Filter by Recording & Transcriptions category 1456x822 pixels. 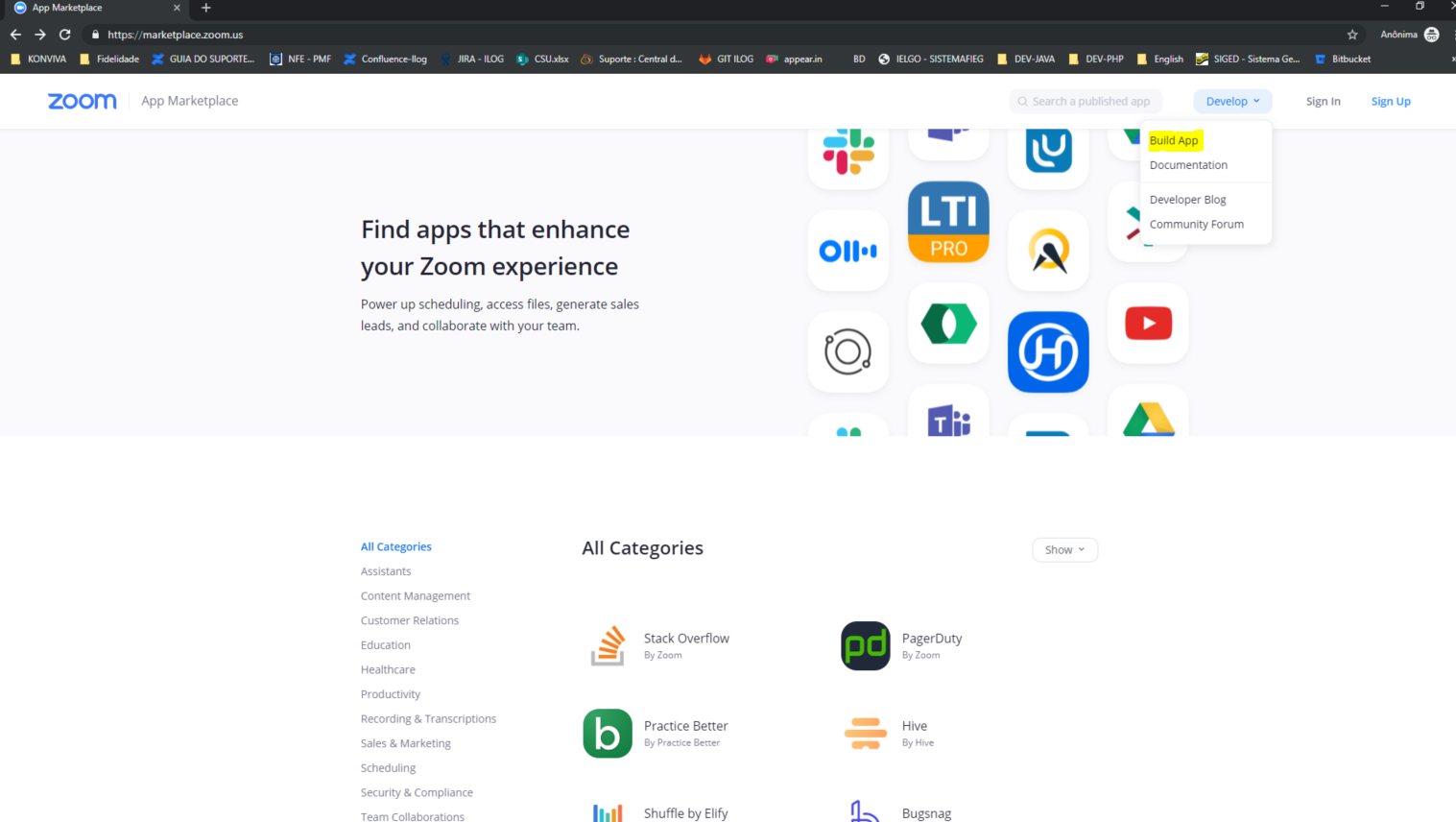pyautogui.click(x=428, y=718)
